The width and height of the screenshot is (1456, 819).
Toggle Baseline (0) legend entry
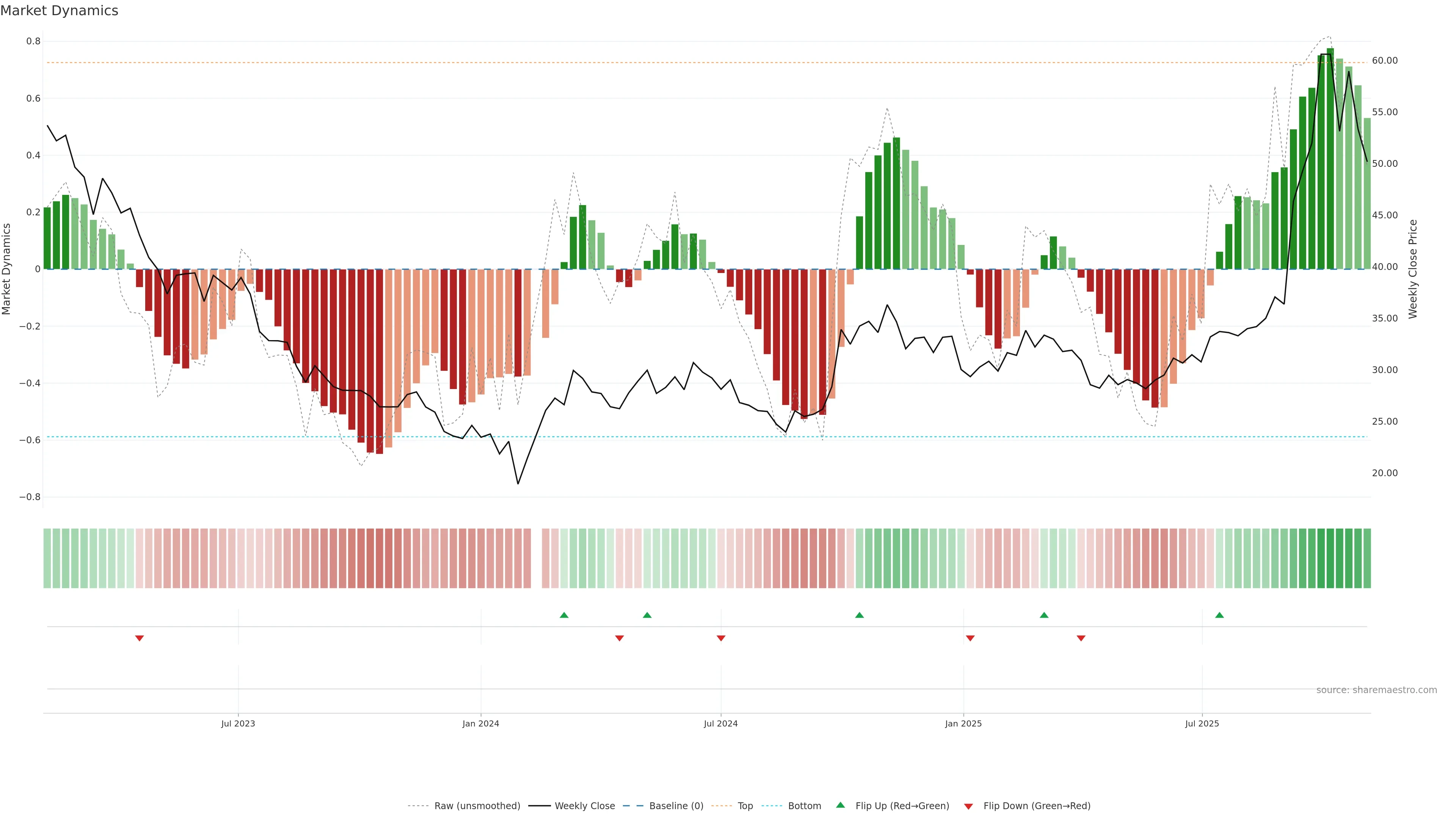[x=676, y=806]
